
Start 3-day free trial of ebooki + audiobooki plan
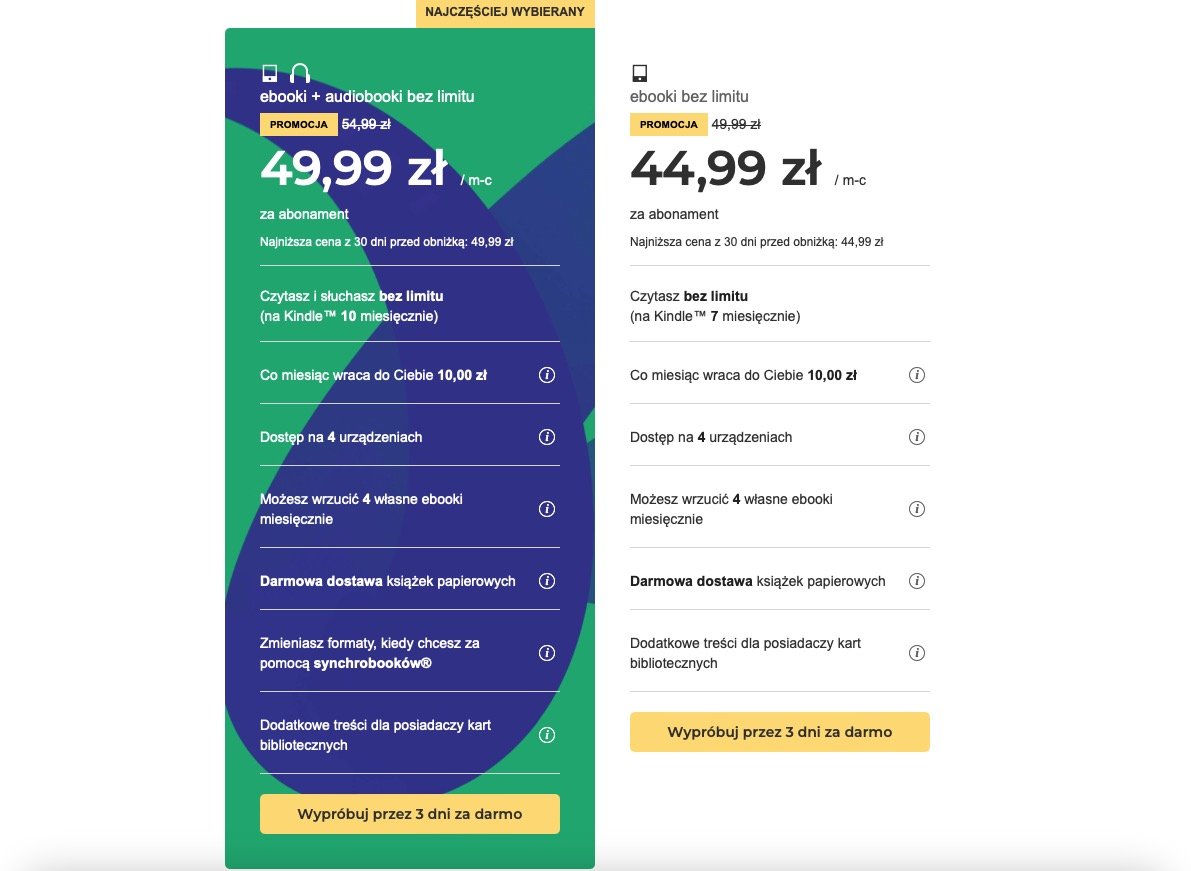(409, 814)
